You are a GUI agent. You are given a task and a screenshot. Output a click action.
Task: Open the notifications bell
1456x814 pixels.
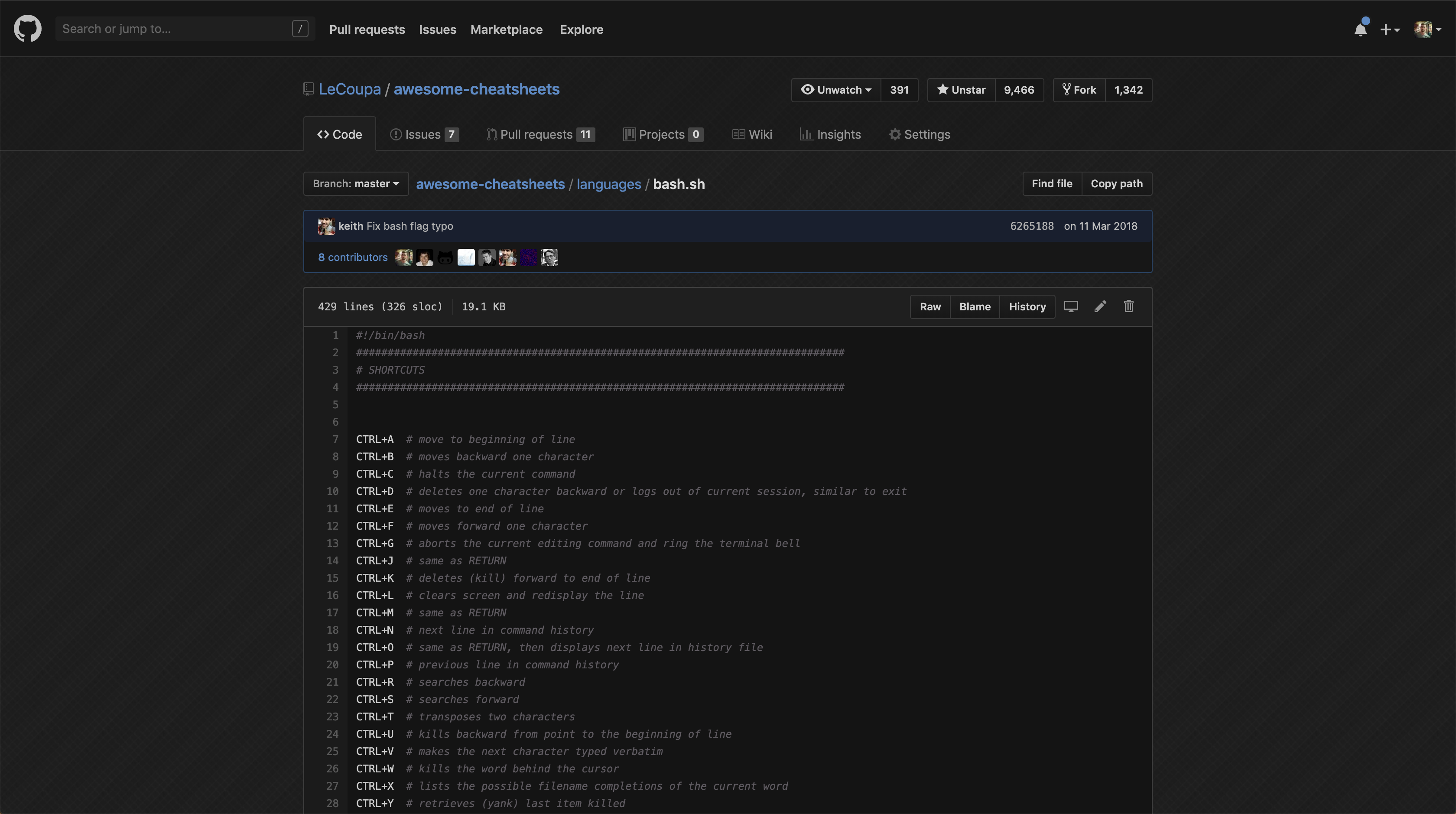[x=1360, y=29]
